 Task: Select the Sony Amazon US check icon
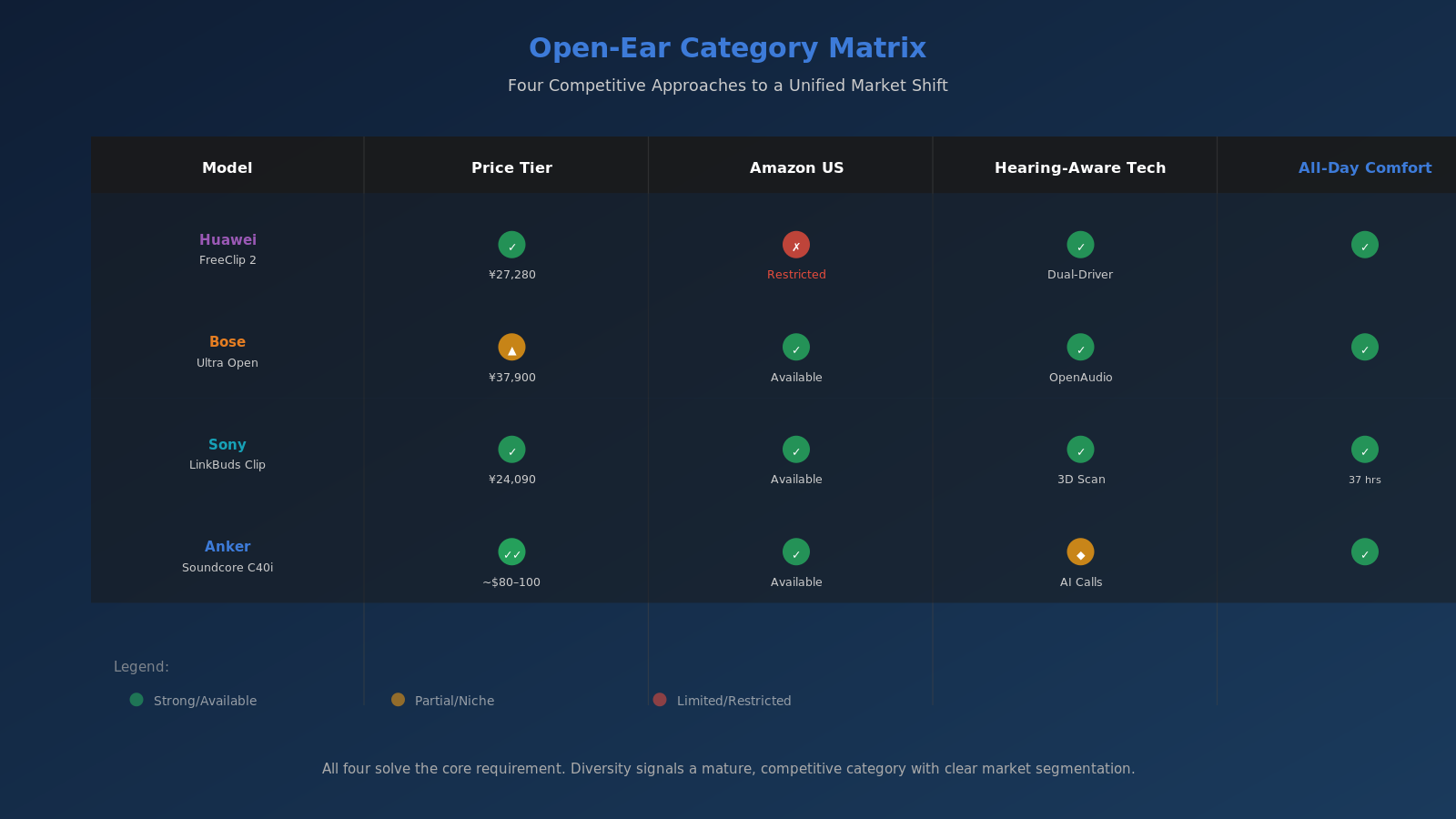click(x=796, y=450)
